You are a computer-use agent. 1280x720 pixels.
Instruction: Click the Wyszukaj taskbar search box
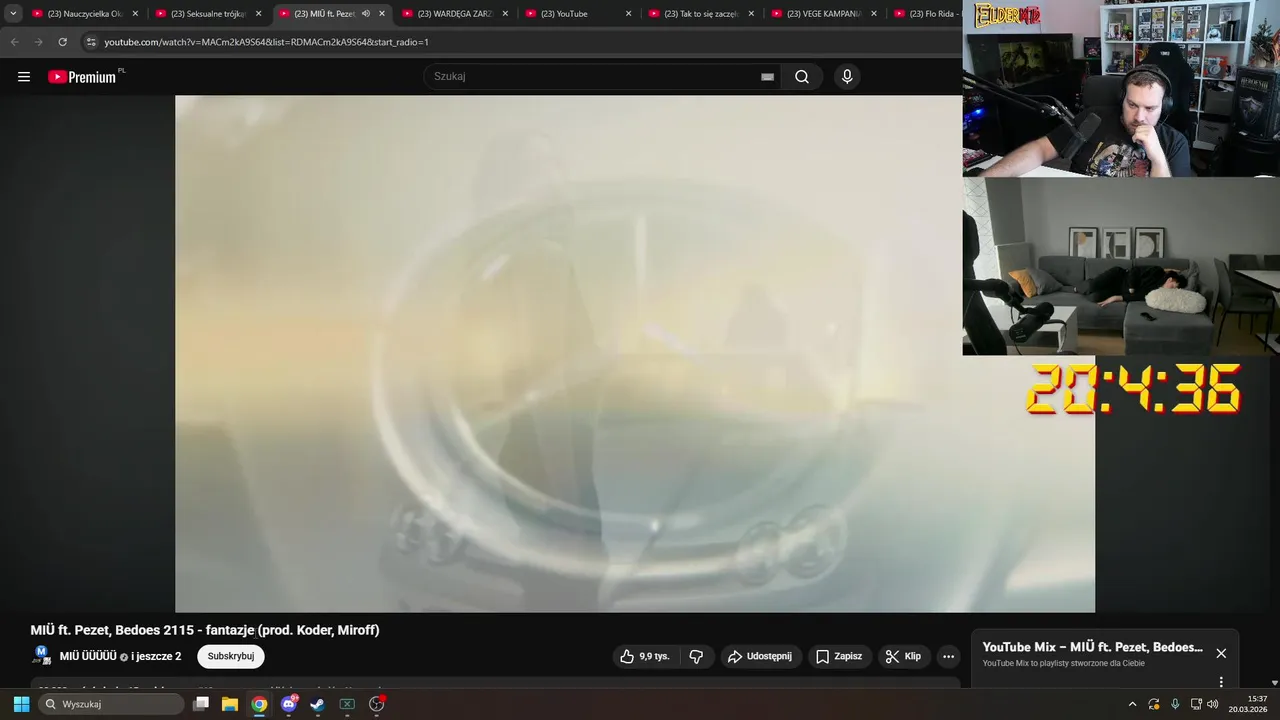tap(111, 704)
